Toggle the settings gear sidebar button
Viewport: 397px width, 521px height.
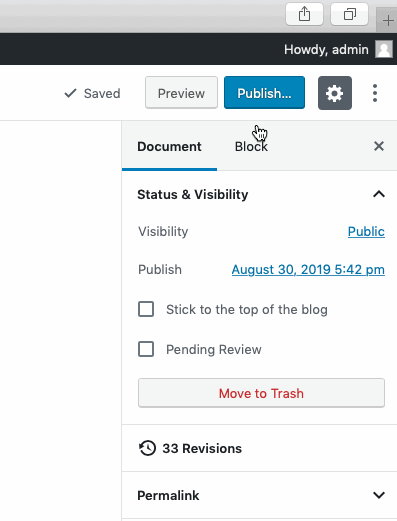click(x=335, y=93)
